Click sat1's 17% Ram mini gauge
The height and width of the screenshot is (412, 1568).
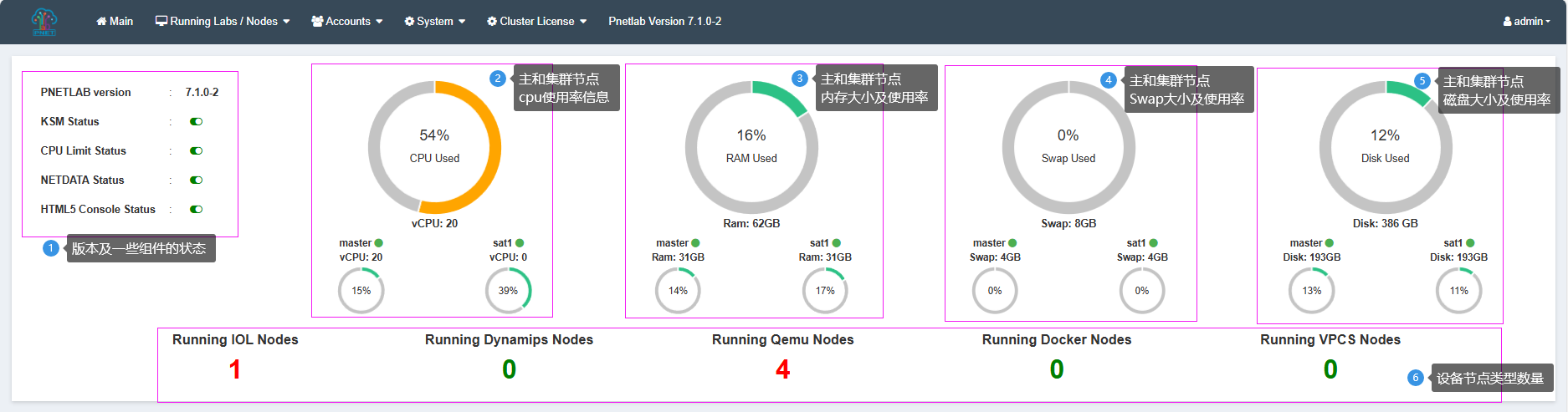pyautogui.click(x=825, y=291)
